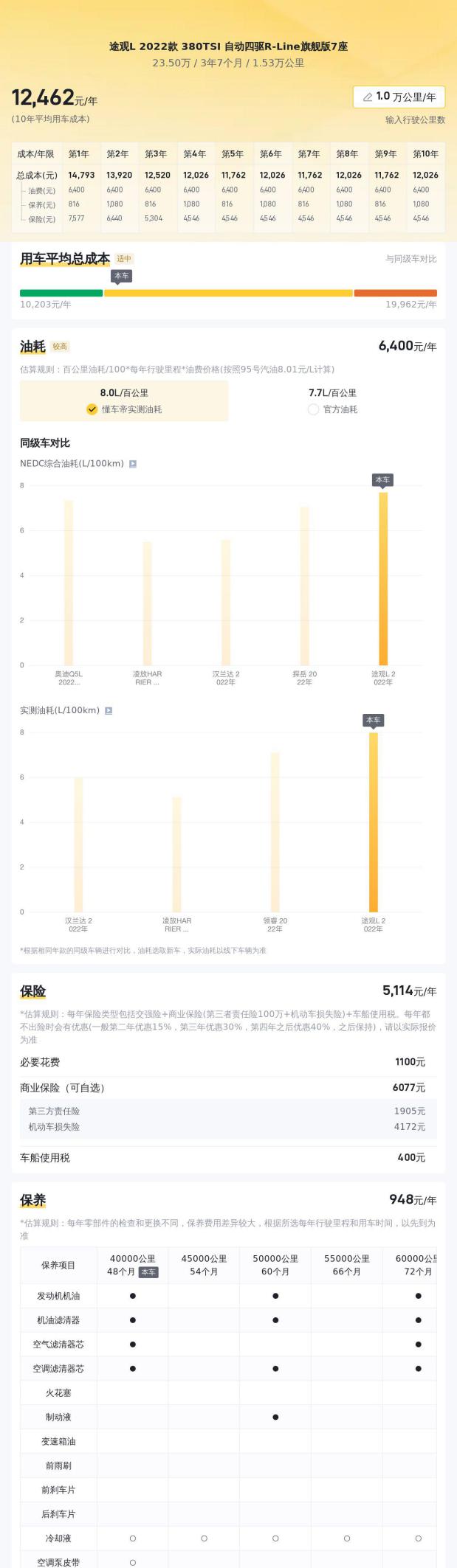Click the 本车 marker above the cost bar
This screenshot has height=1568, width=457.
point(122,277)
